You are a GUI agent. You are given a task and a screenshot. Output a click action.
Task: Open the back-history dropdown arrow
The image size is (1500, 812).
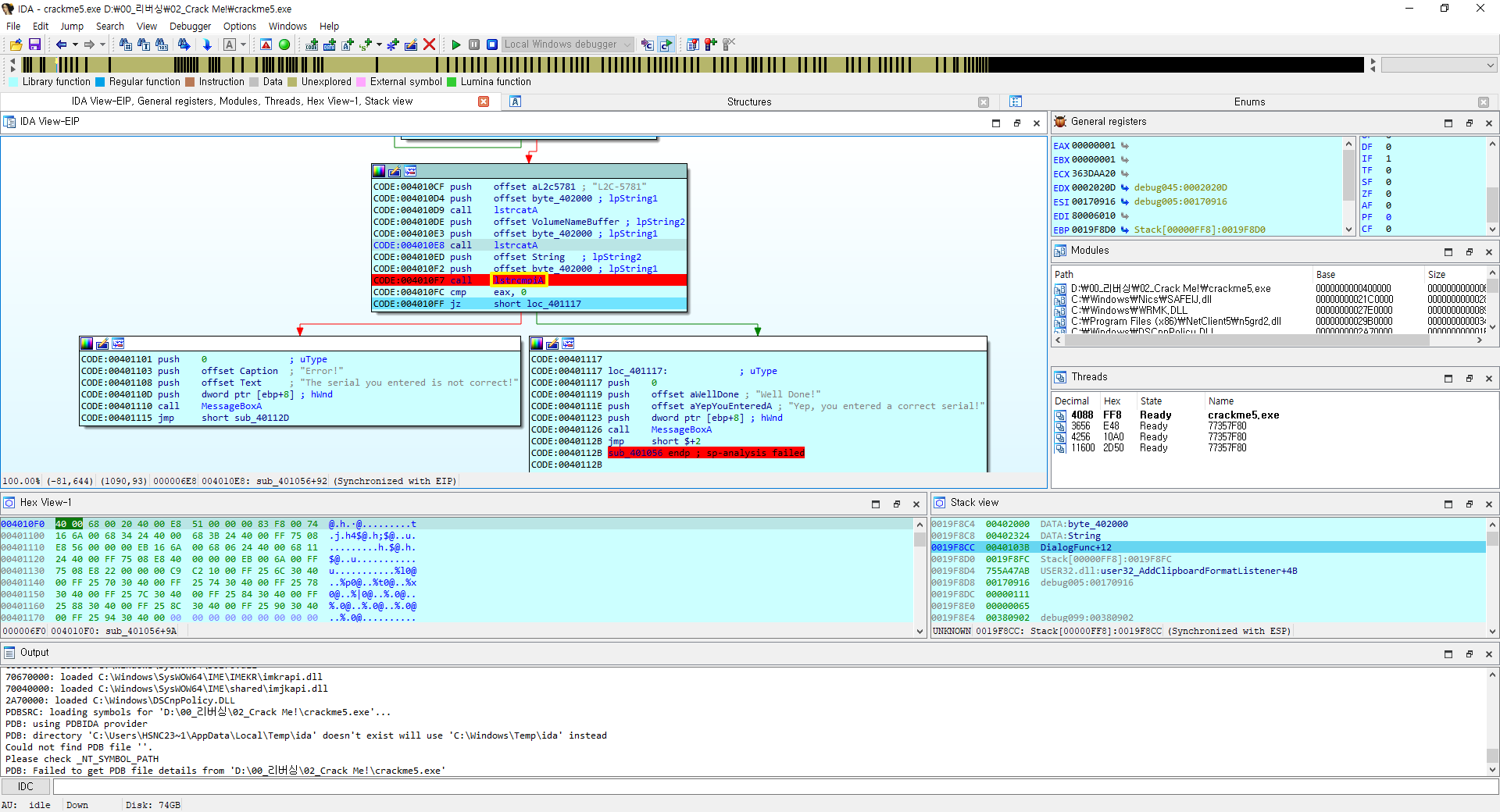(75, 45)
